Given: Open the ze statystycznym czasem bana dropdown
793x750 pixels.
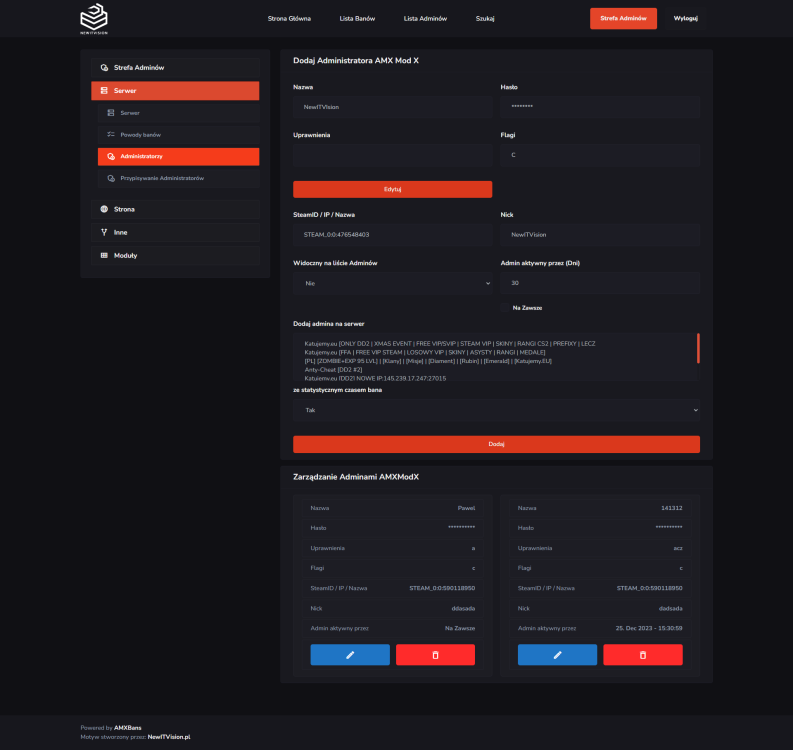Looking at the screenshot, I should click(497, 410).
